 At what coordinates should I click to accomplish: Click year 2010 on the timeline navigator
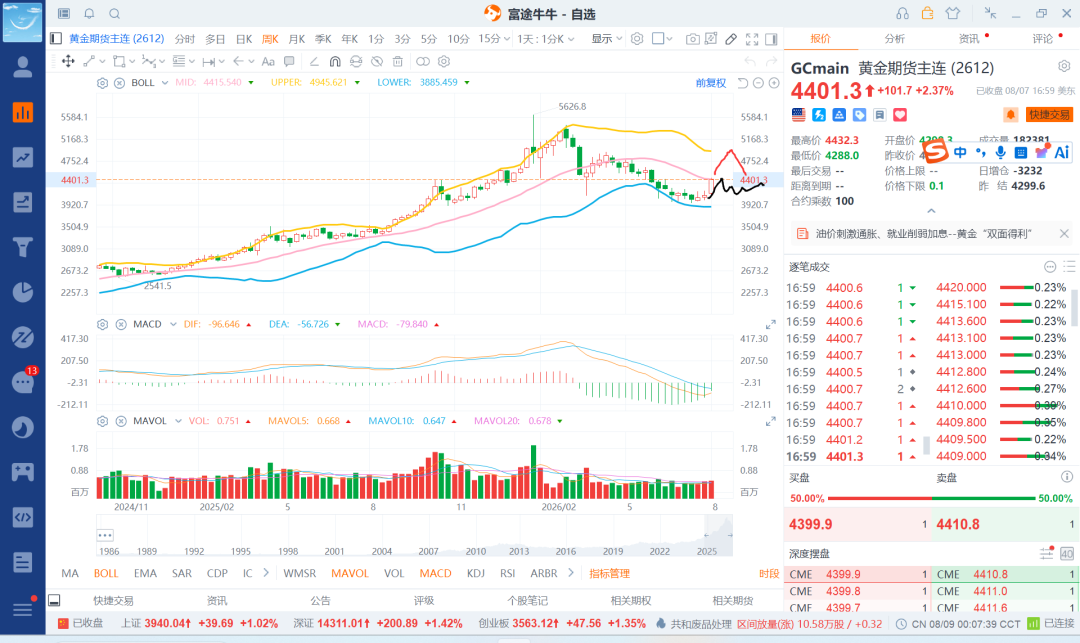pos(475,551)
